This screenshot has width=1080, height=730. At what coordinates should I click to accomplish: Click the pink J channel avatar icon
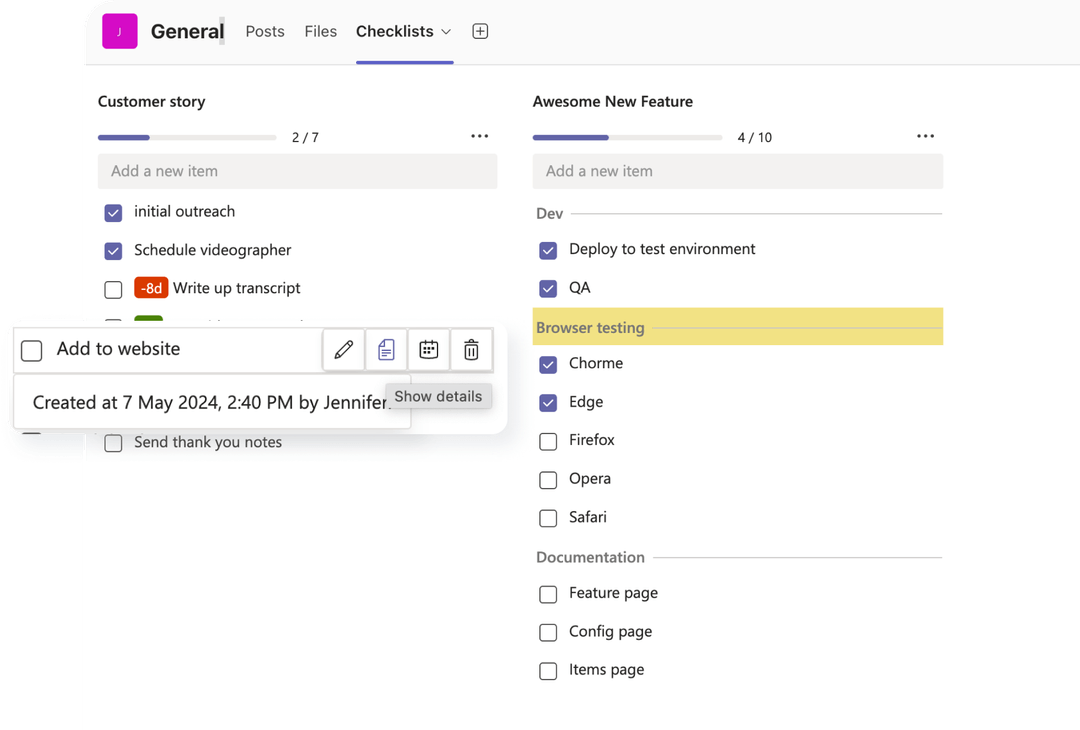click(x=119, y=31)
